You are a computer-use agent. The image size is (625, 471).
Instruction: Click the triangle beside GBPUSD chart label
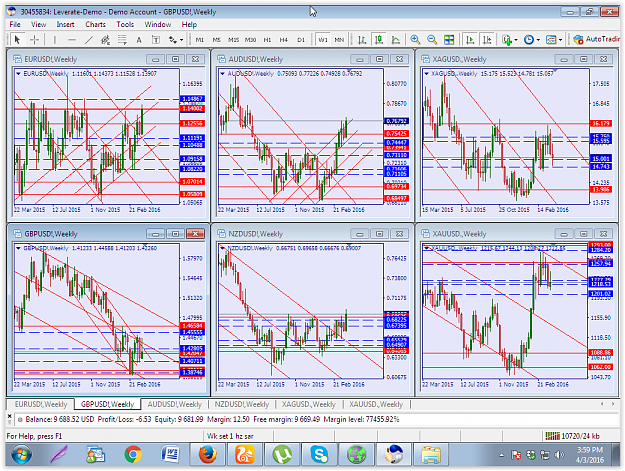coord(18,248)
